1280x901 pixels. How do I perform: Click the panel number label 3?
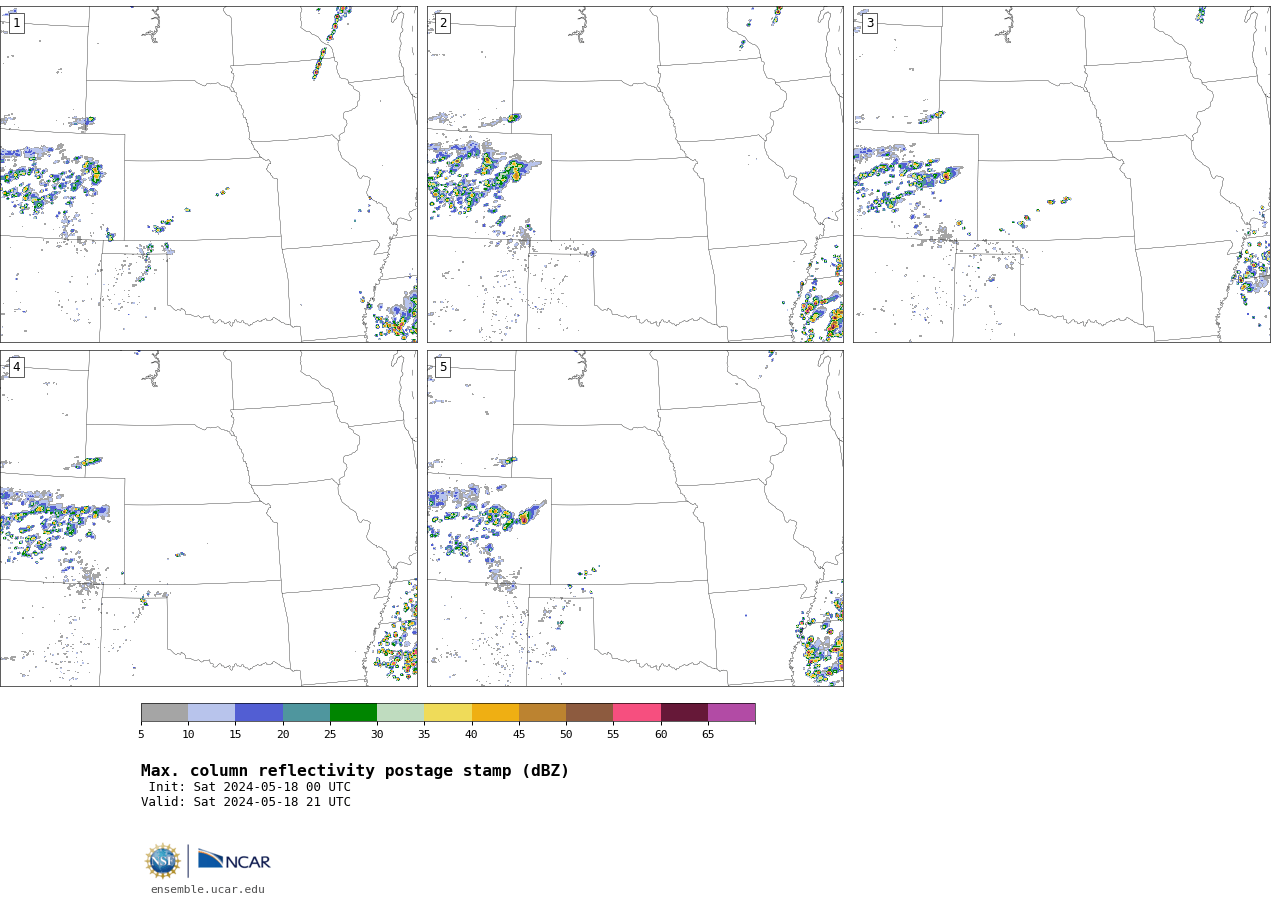(869, 23)
